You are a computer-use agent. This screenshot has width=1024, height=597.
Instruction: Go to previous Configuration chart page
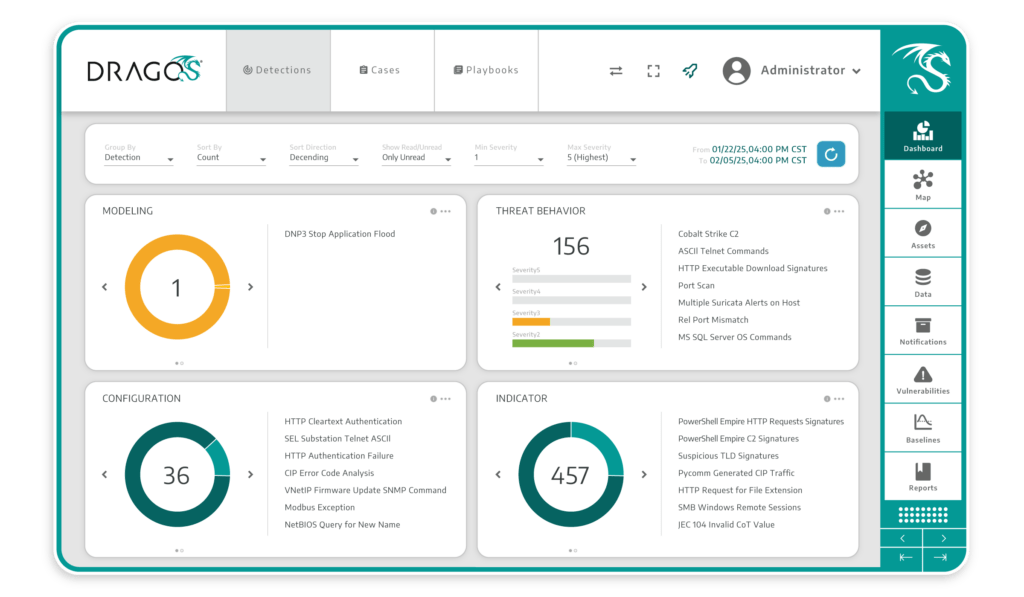(104, 474)
